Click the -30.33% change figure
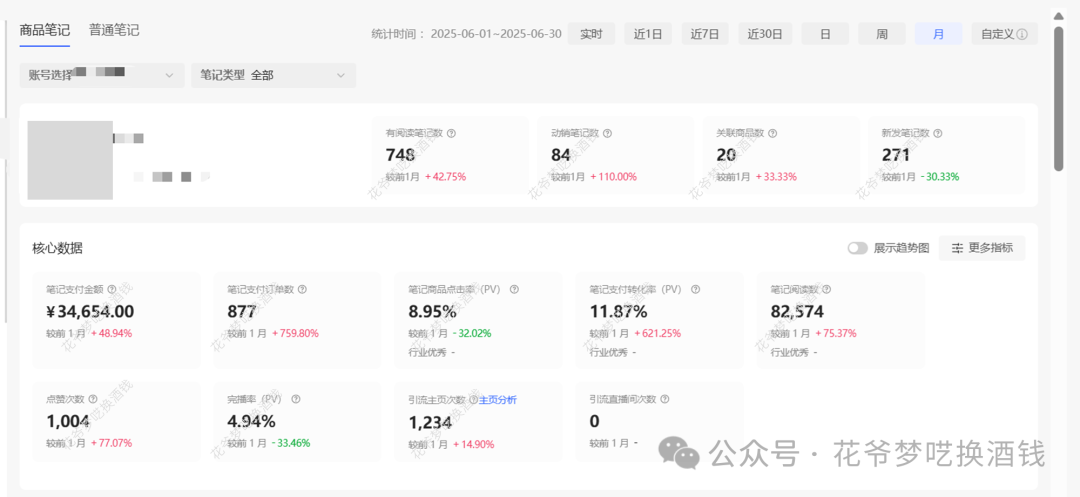This screenshot has height=497, width=1080. (939, 176)
